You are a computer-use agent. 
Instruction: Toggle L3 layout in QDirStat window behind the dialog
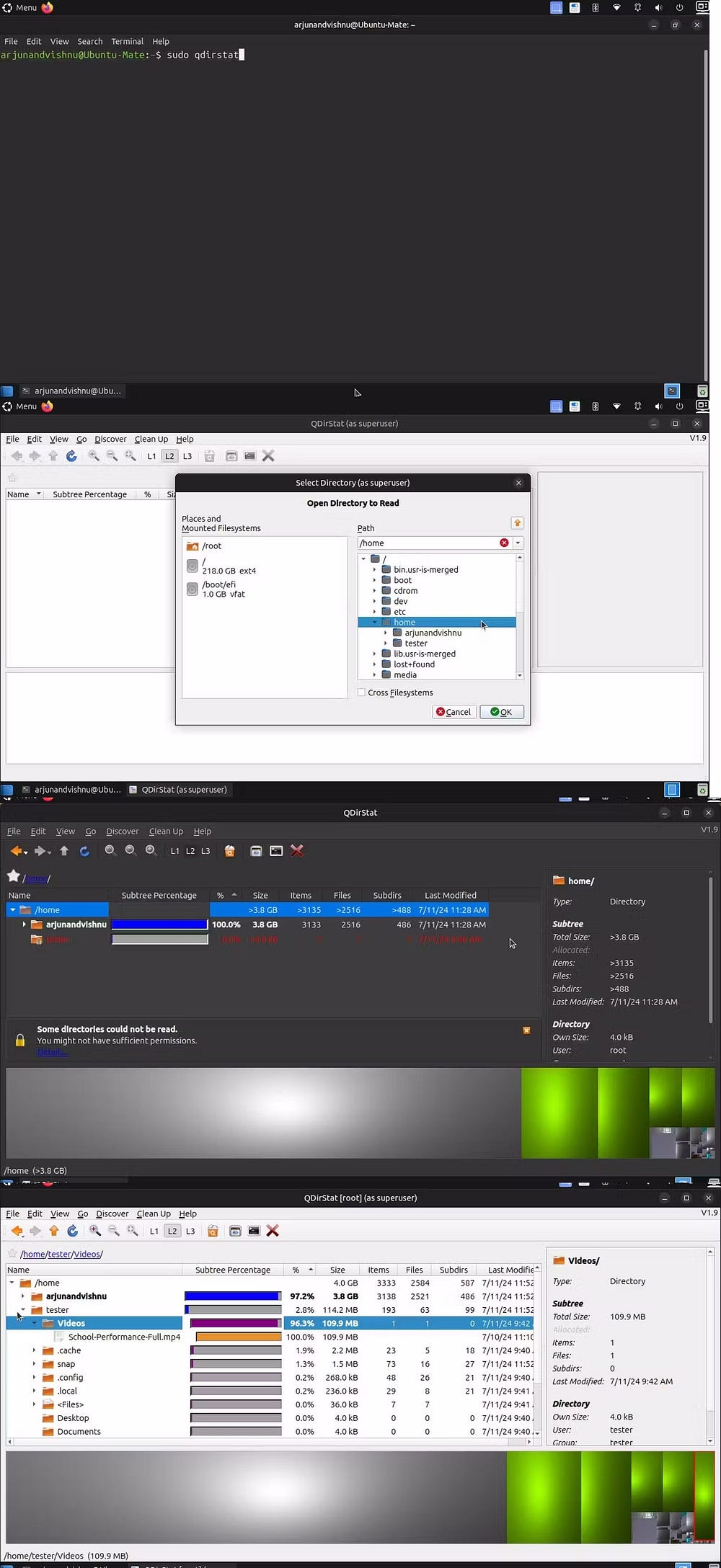[x=187, y=456]
